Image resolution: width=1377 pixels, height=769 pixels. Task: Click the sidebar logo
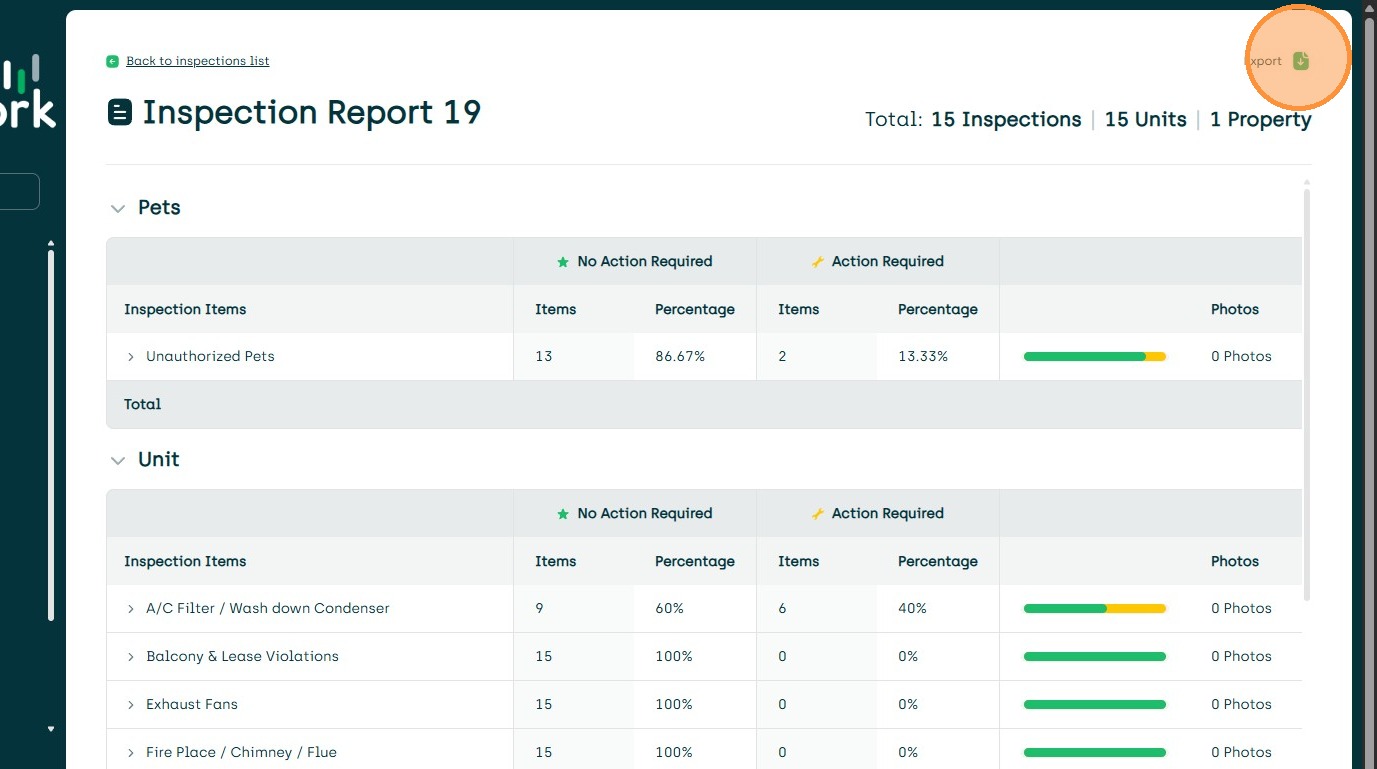28,92
